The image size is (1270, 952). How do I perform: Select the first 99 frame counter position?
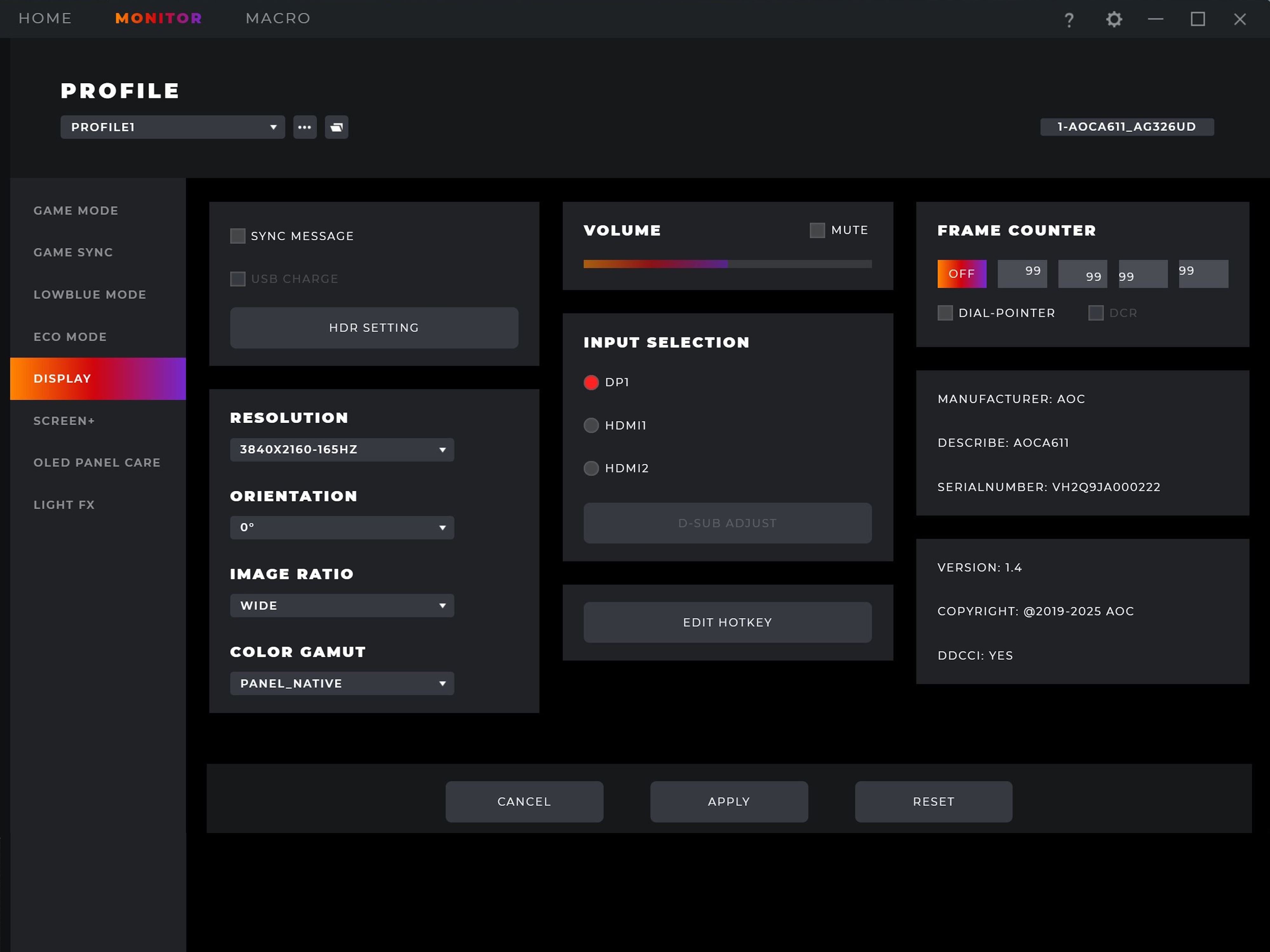click(x=1022, y=274)
